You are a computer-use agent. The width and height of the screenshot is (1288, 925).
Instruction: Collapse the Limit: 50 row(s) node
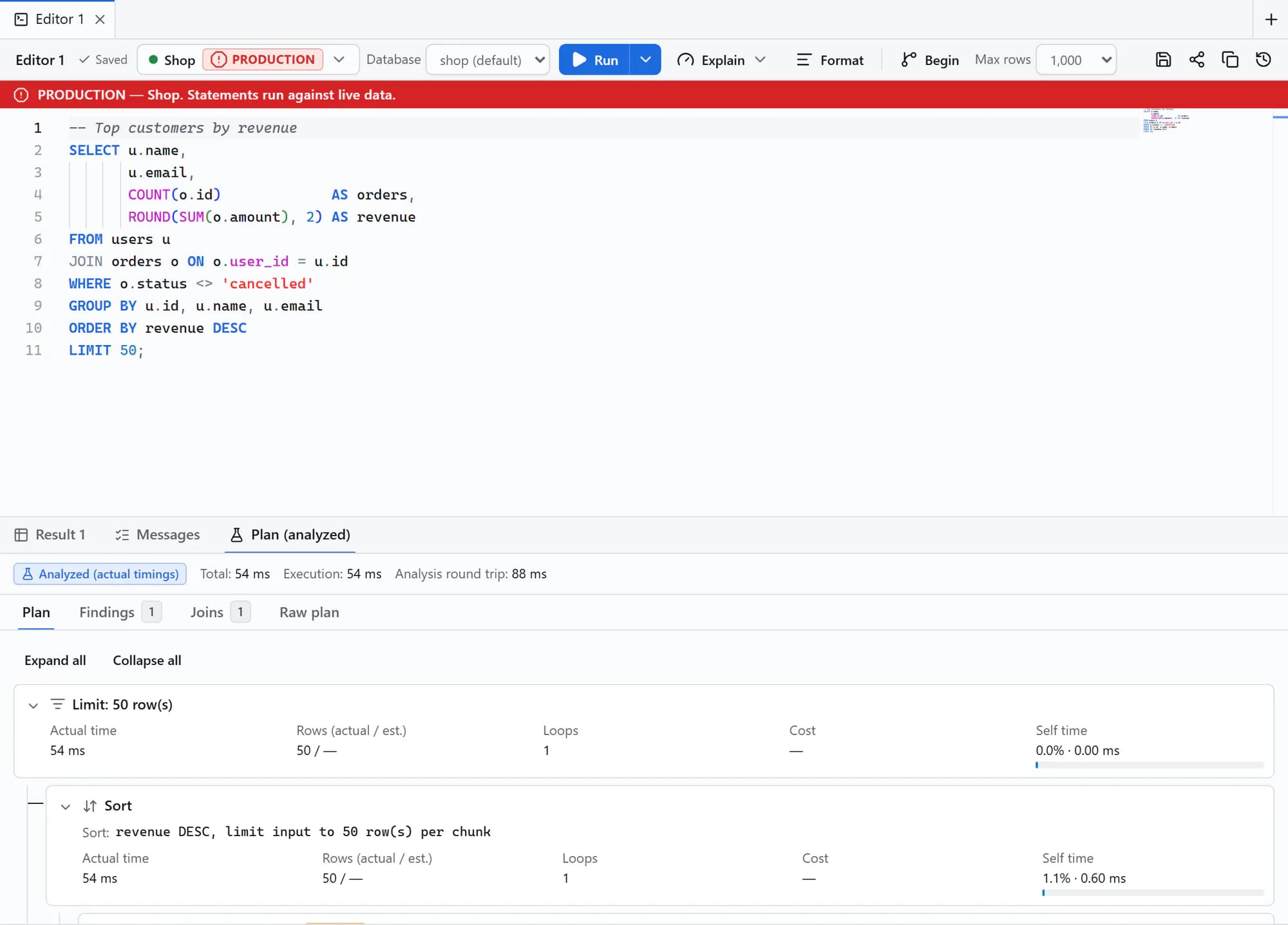click(33, 705)
